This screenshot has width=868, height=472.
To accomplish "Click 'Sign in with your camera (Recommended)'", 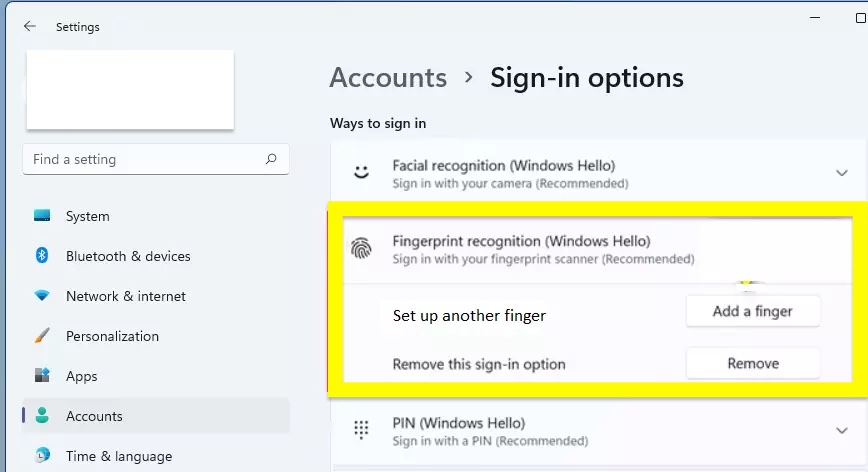I will point(510,183).
